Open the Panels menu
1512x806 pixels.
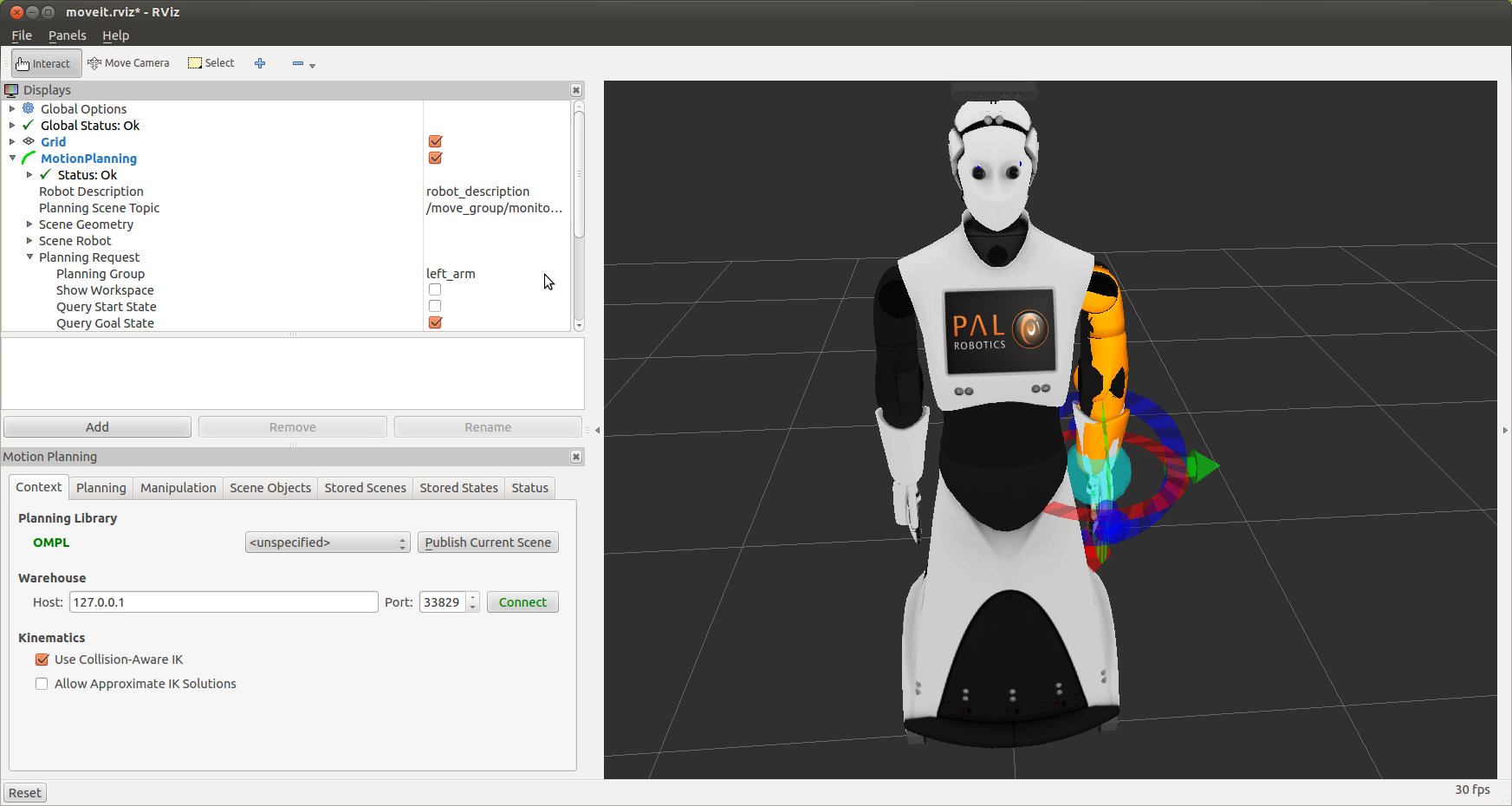pos(67,36)
